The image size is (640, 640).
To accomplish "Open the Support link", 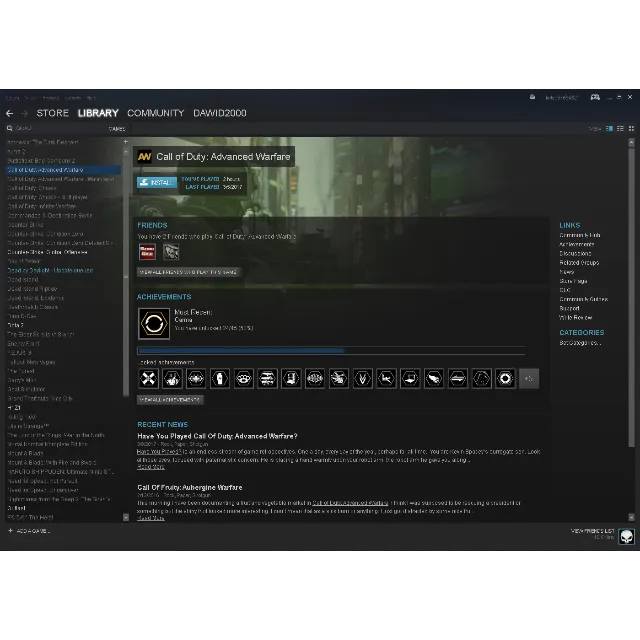I will pos(569,309).
